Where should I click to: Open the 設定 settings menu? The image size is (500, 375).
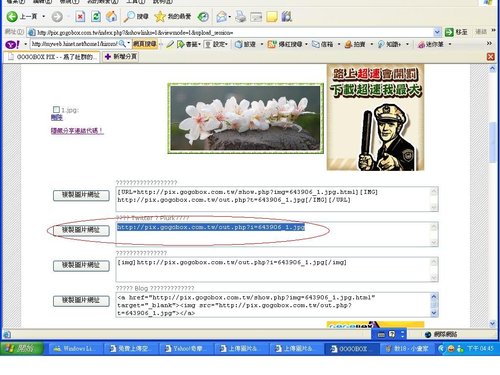coord(216,44)
